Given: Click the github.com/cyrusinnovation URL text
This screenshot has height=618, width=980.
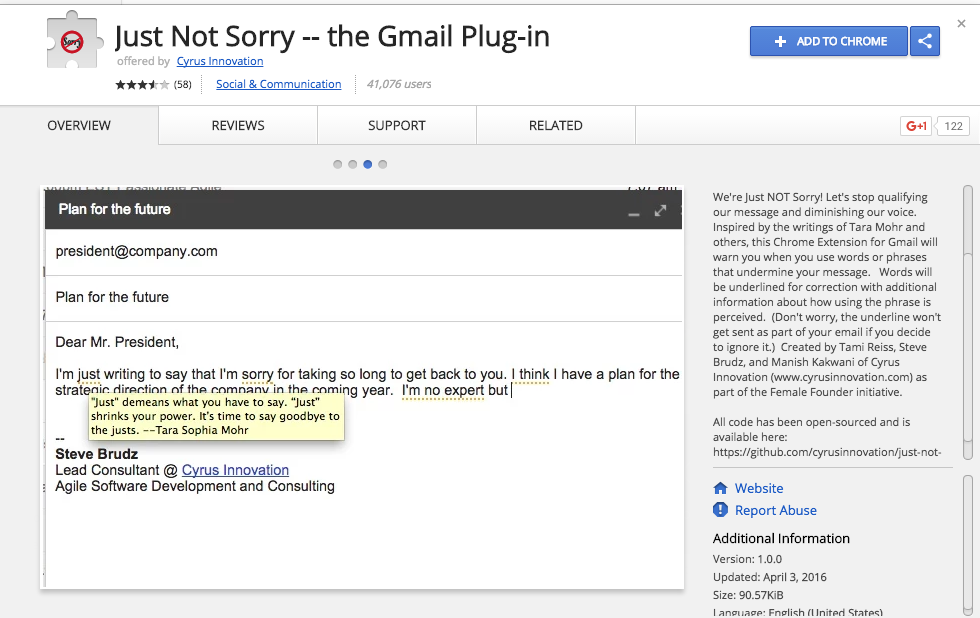Looking at the screenshot, I should pyautogui.click(x=827, y=452).
